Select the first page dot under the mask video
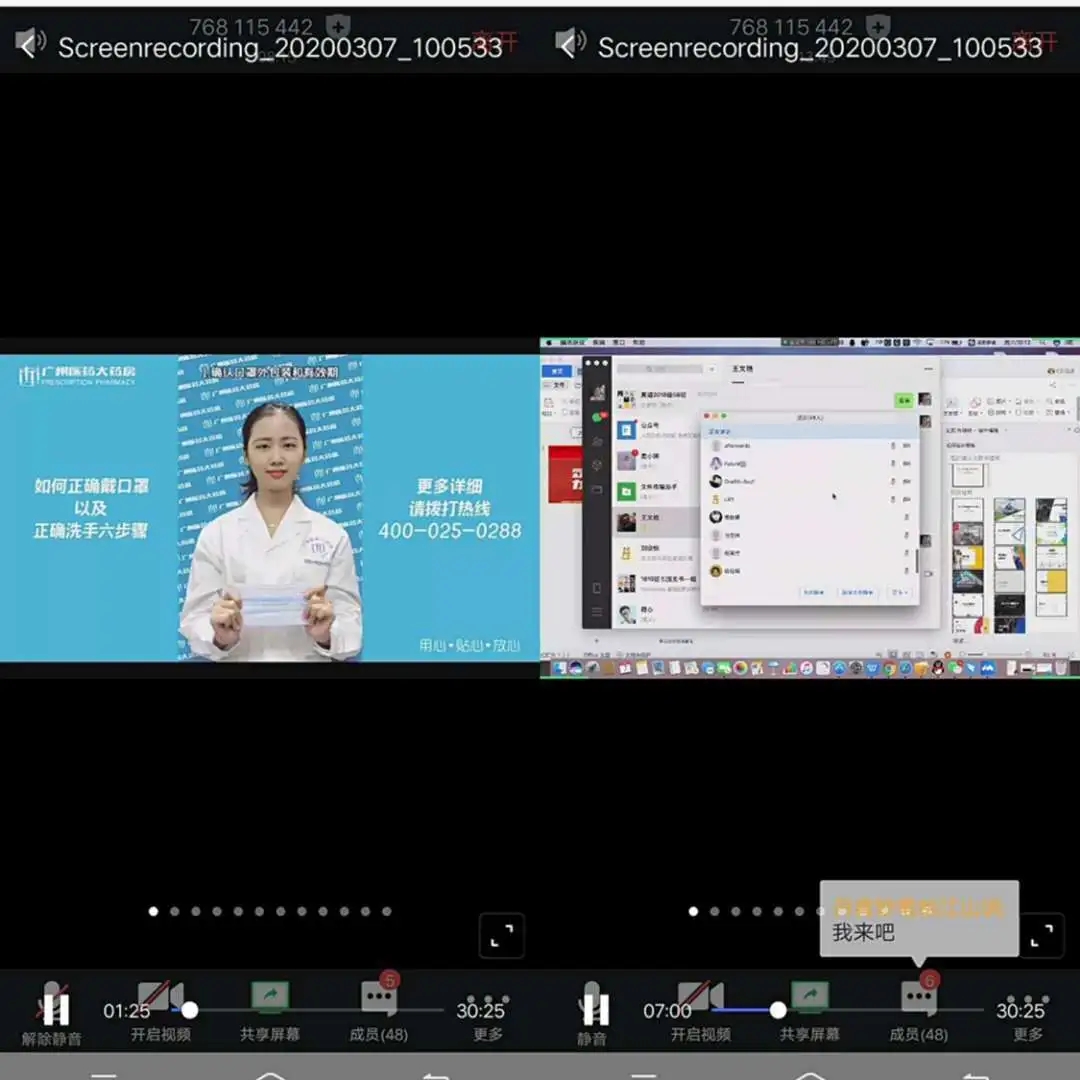 point(153,911)
